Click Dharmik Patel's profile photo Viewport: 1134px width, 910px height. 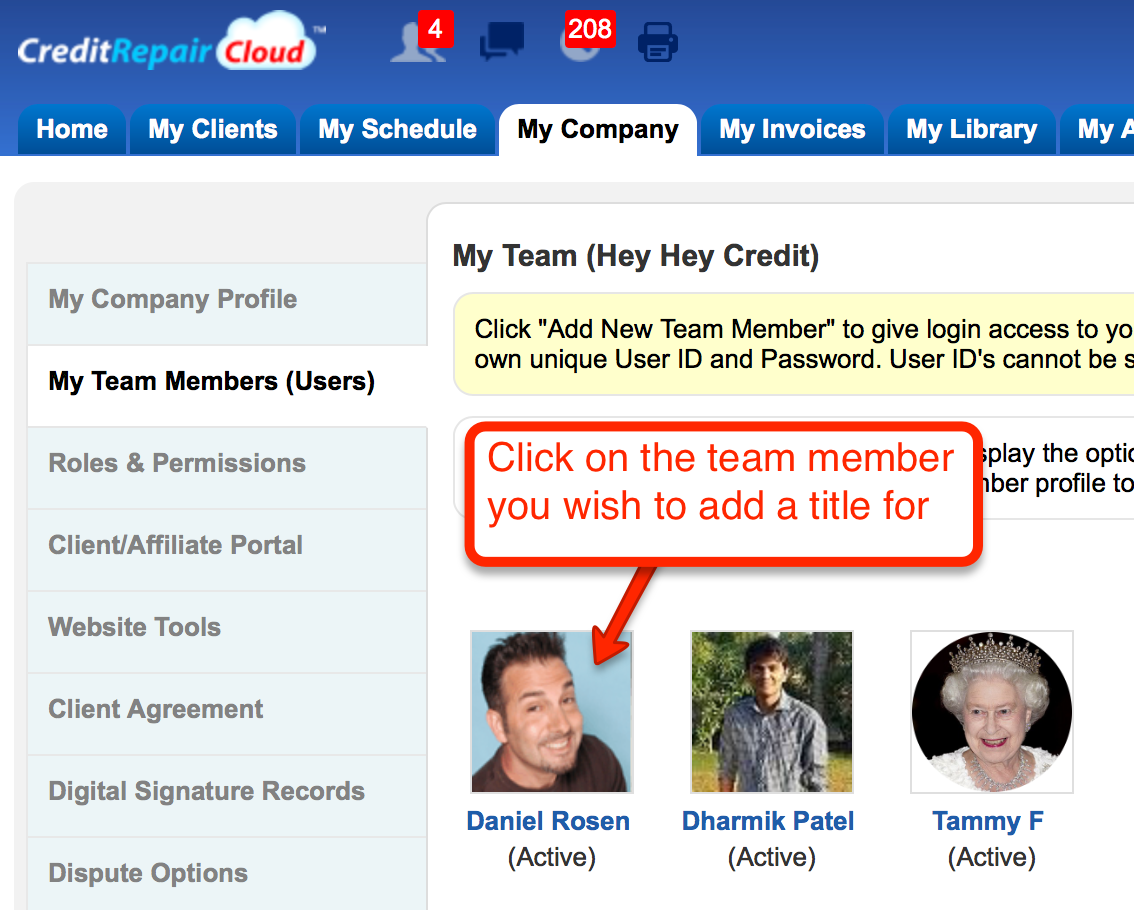[x=772, y=712]
